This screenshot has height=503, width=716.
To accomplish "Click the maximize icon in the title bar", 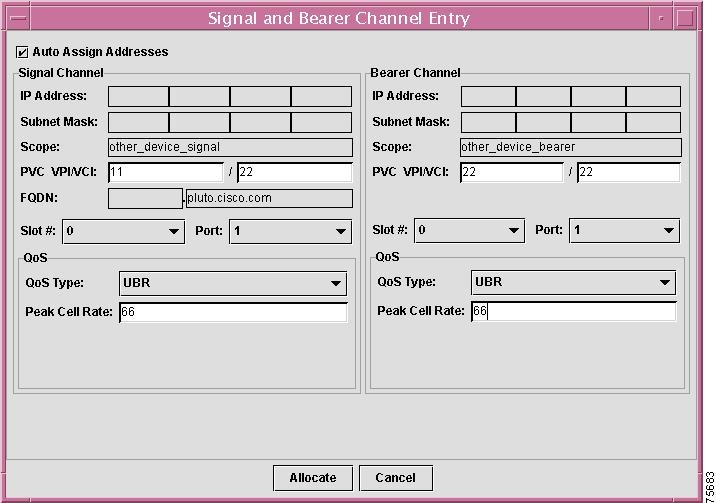I will coord(684,18).
